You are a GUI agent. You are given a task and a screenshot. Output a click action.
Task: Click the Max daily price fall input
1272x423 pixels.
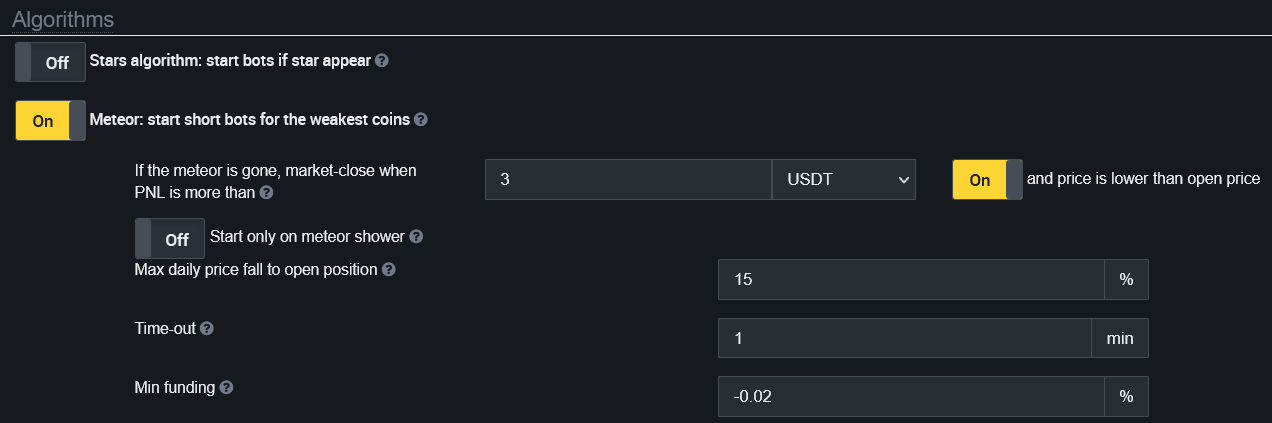(910, 280)
